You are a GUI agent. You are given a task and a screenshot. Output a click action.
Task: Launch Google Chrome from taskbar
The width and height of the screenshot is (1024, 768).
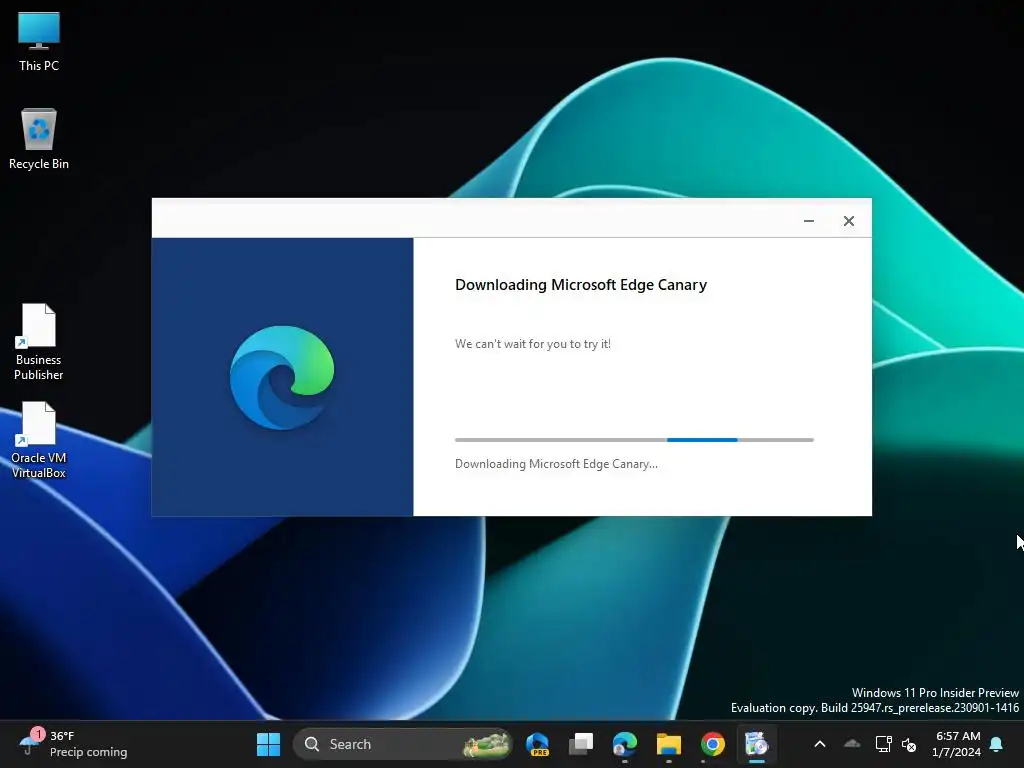point(712,744)
